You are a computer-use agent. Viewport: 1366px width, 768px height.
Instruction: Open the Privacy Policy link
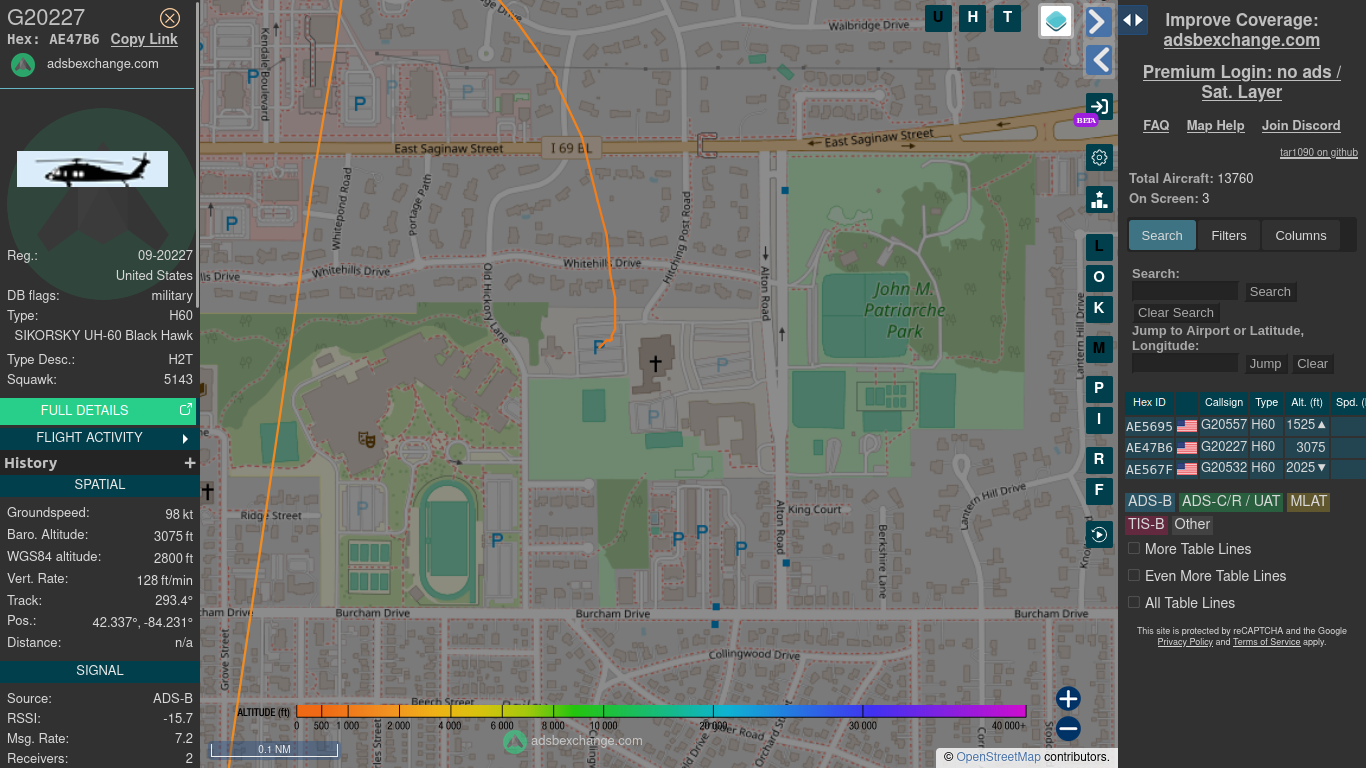[1185, 642]
